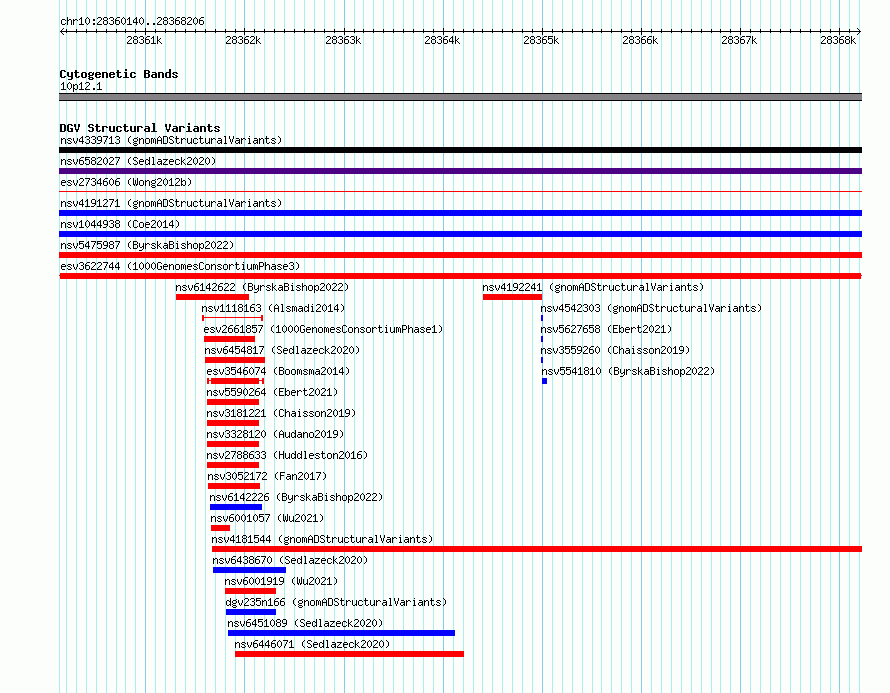Viewport: 890px width, 693px height.
Task: Click nsv6142226 ByrskaBishop2022 label
Action: [x=296, y=497]
